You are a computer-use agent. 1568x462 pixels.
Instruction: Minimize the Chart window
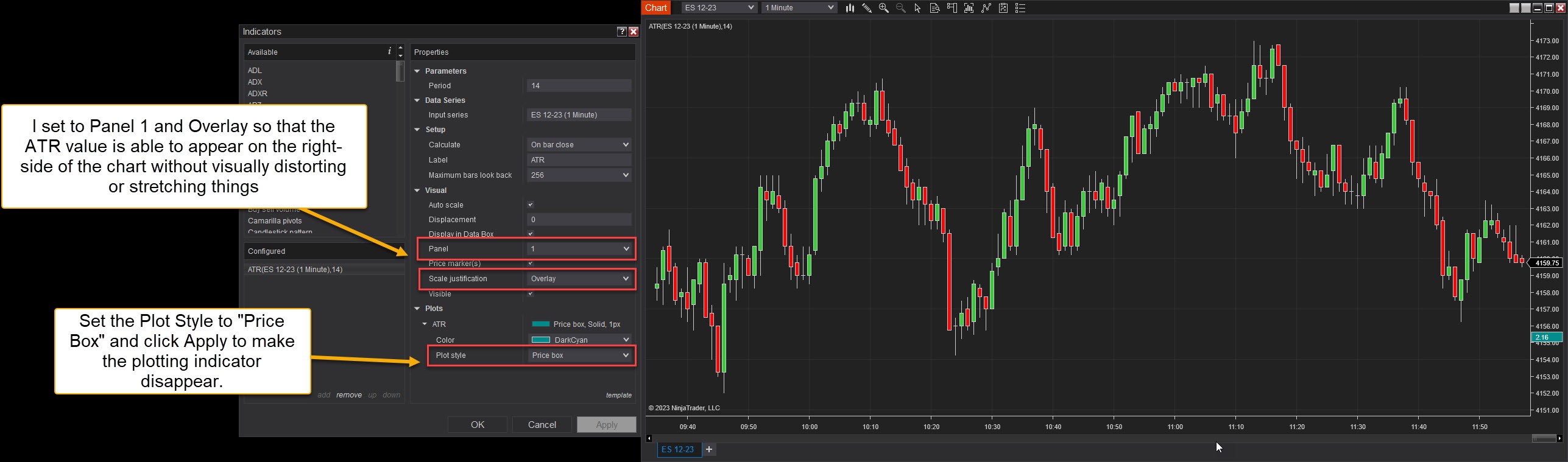1538,8
